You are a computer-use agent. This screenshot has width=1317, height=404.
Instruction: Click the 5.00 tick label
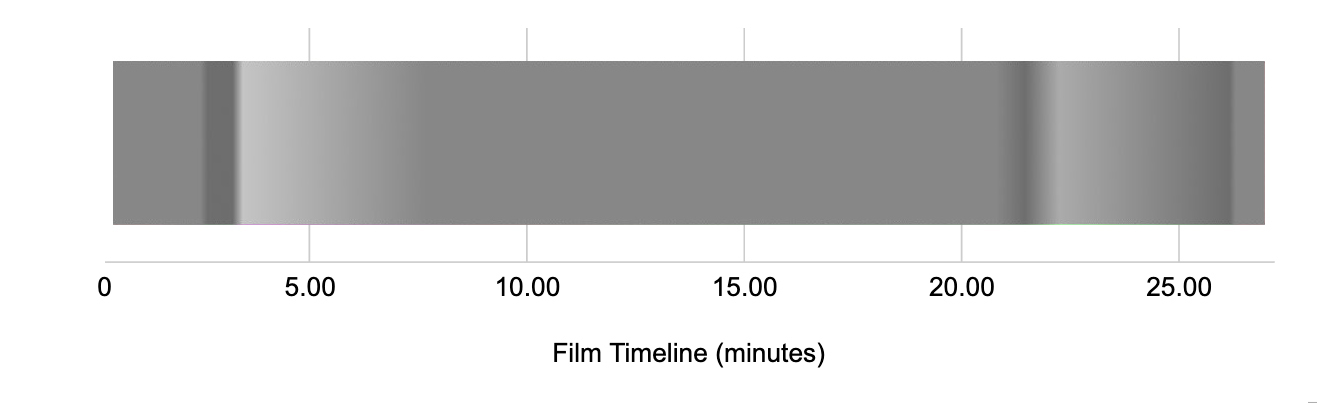(309, 289)
